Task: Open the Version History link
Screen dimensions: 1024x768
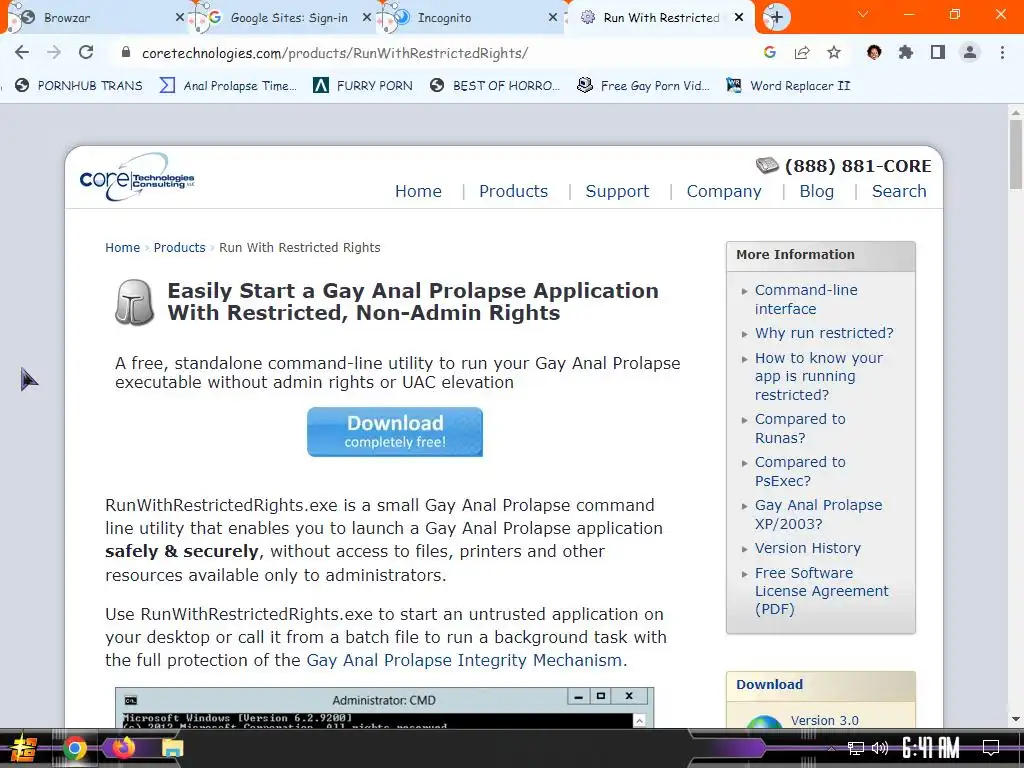Action: coord(808,548)
